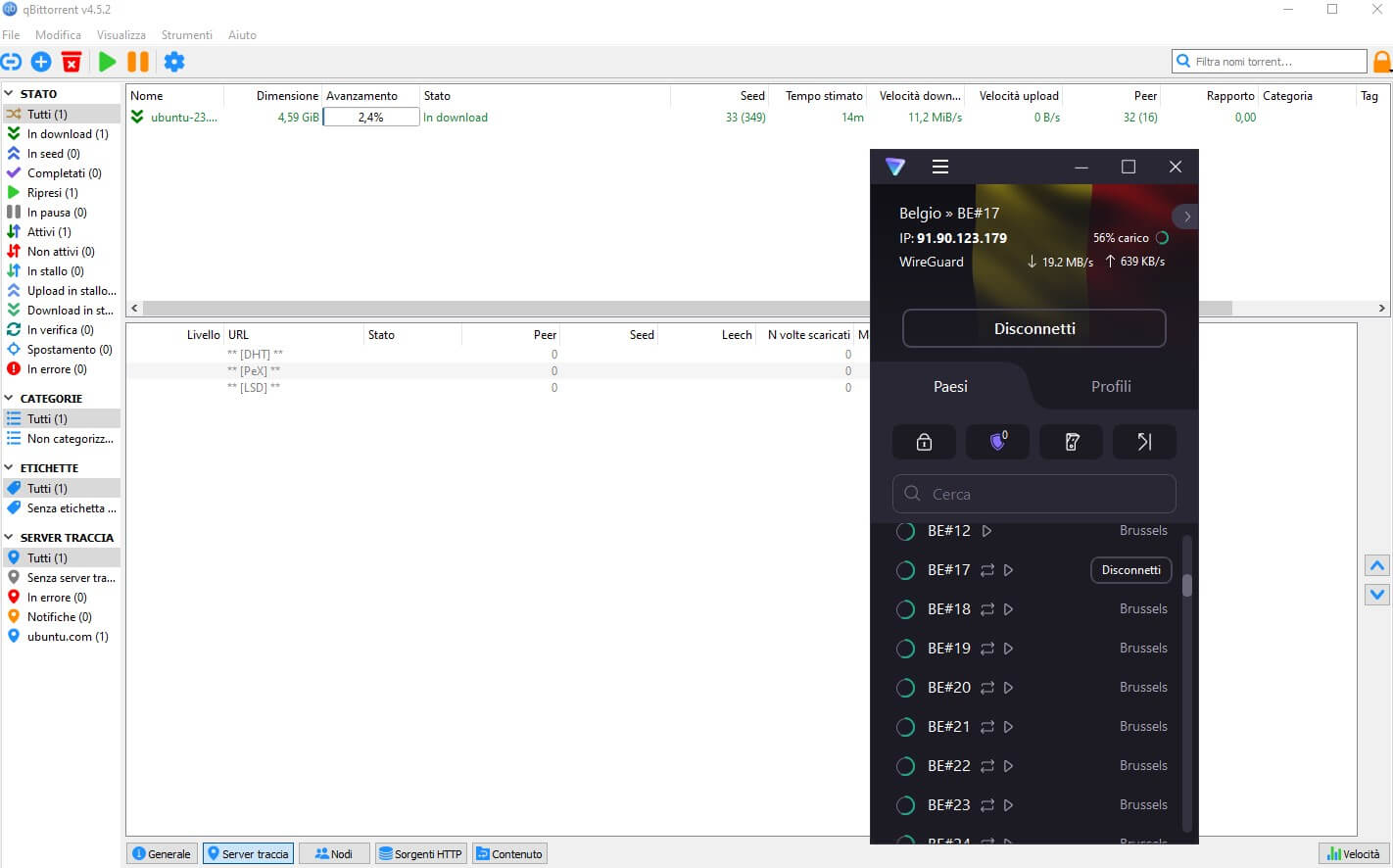Image resolution: width=1393 pixels, height=868 pixels.
Task: Switch to the Profili tab in VPN
Action: pos(1111,387)
